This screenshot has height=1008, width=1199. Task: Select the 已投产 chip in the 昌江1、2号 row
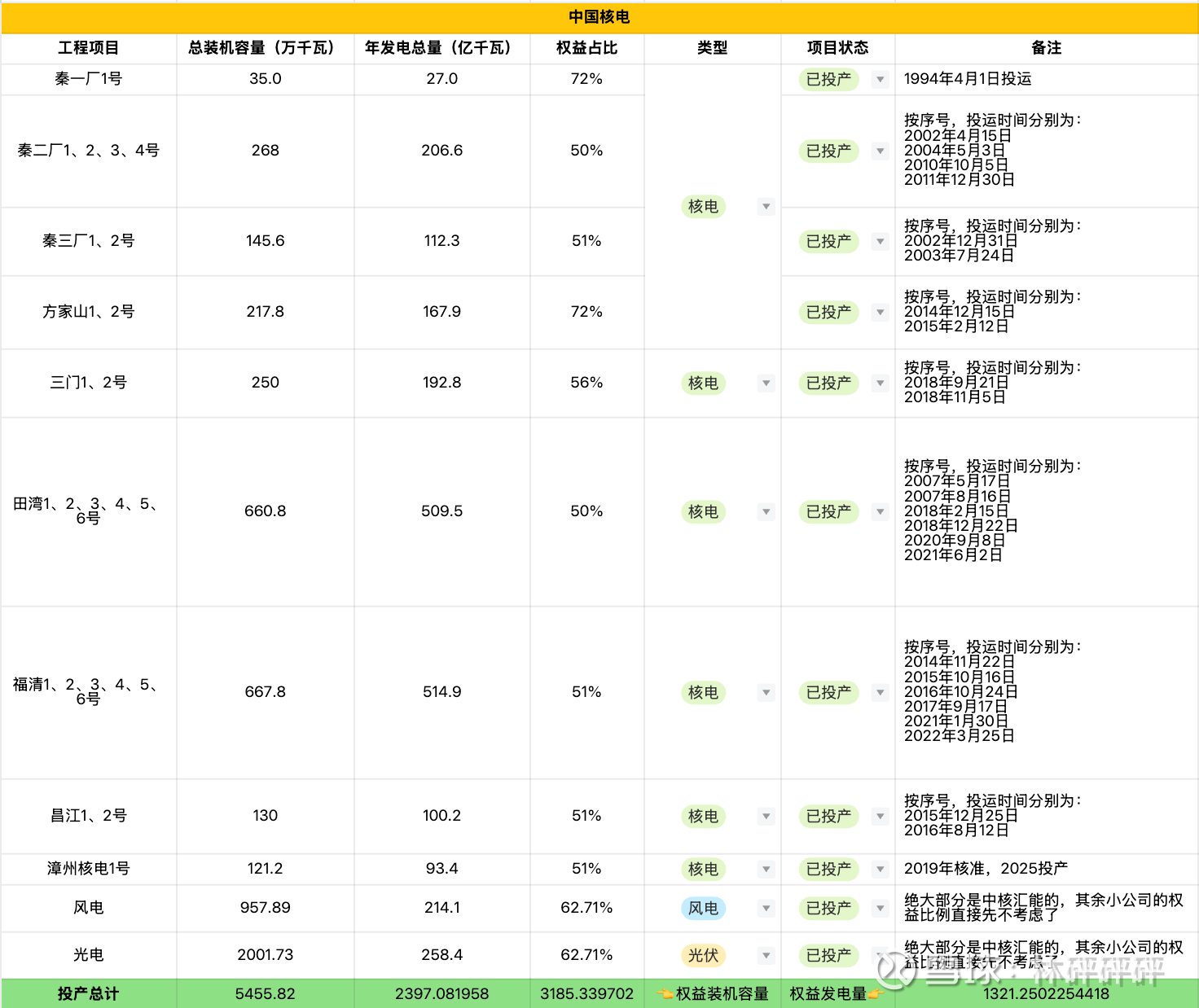coord(828,816)
